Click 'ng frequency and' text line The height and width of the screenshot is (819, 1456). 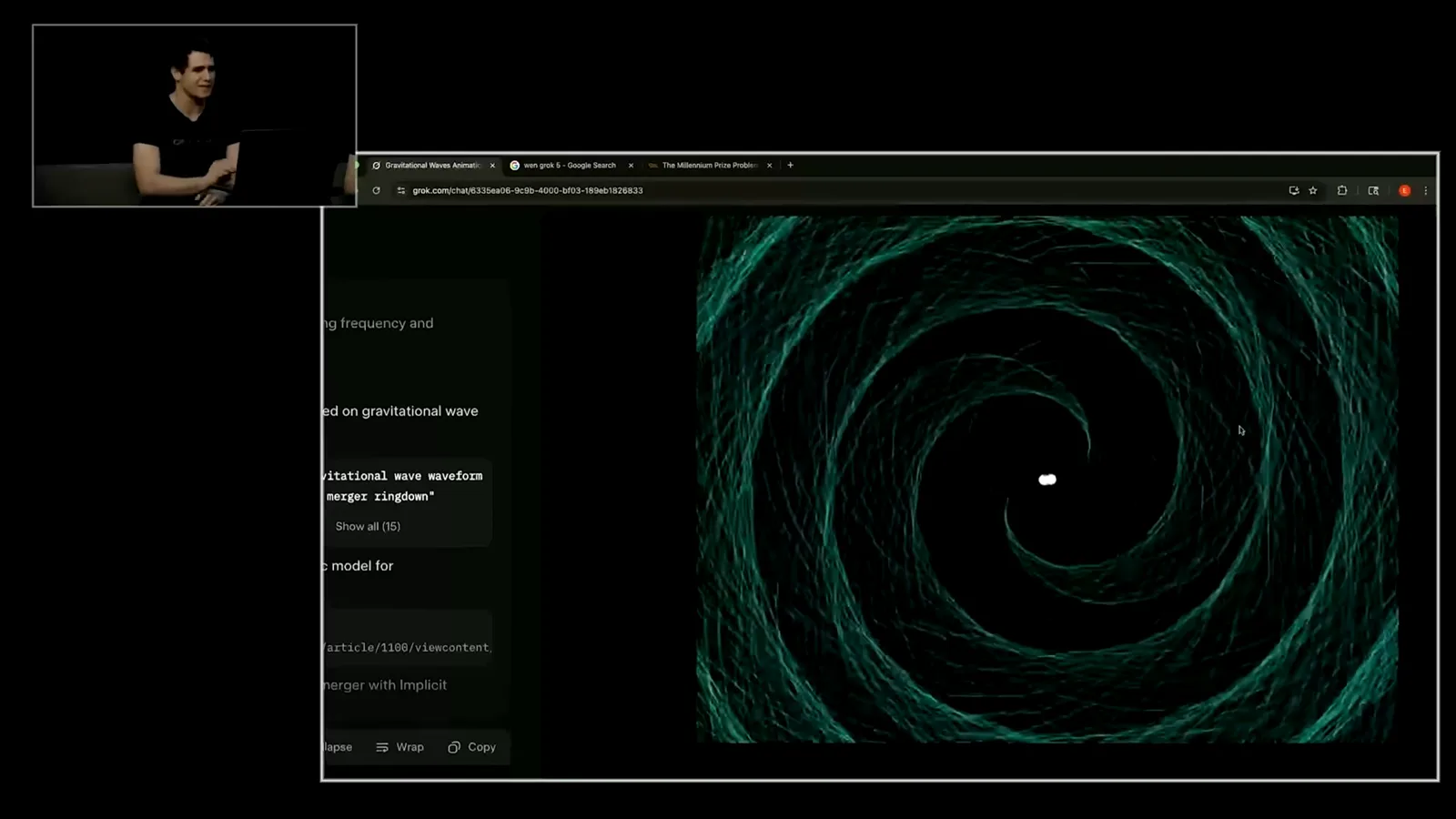[379, 323]
